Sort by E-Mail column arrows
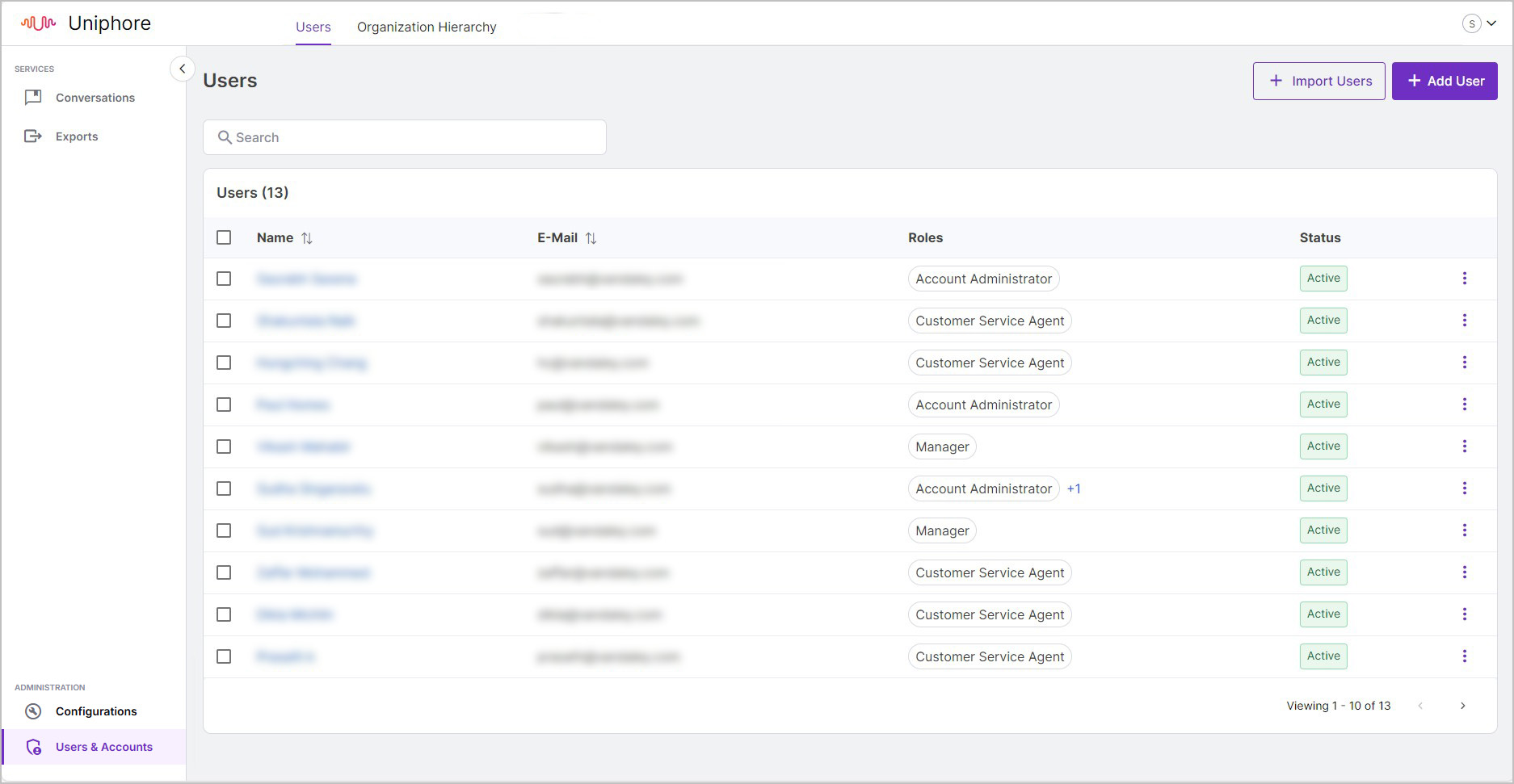1514x784 pixels. click(x=591, y=238)
